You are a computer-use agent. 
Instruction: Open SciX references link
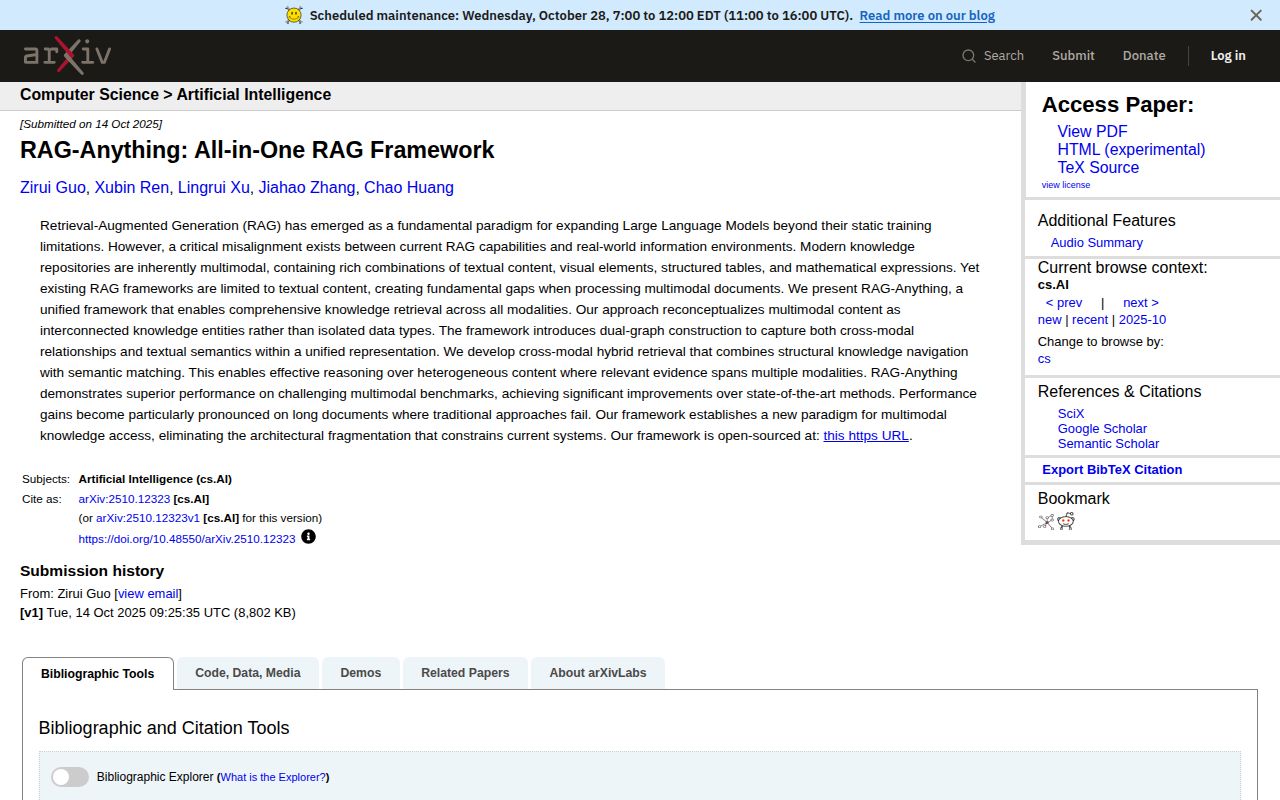[1071, 413]
